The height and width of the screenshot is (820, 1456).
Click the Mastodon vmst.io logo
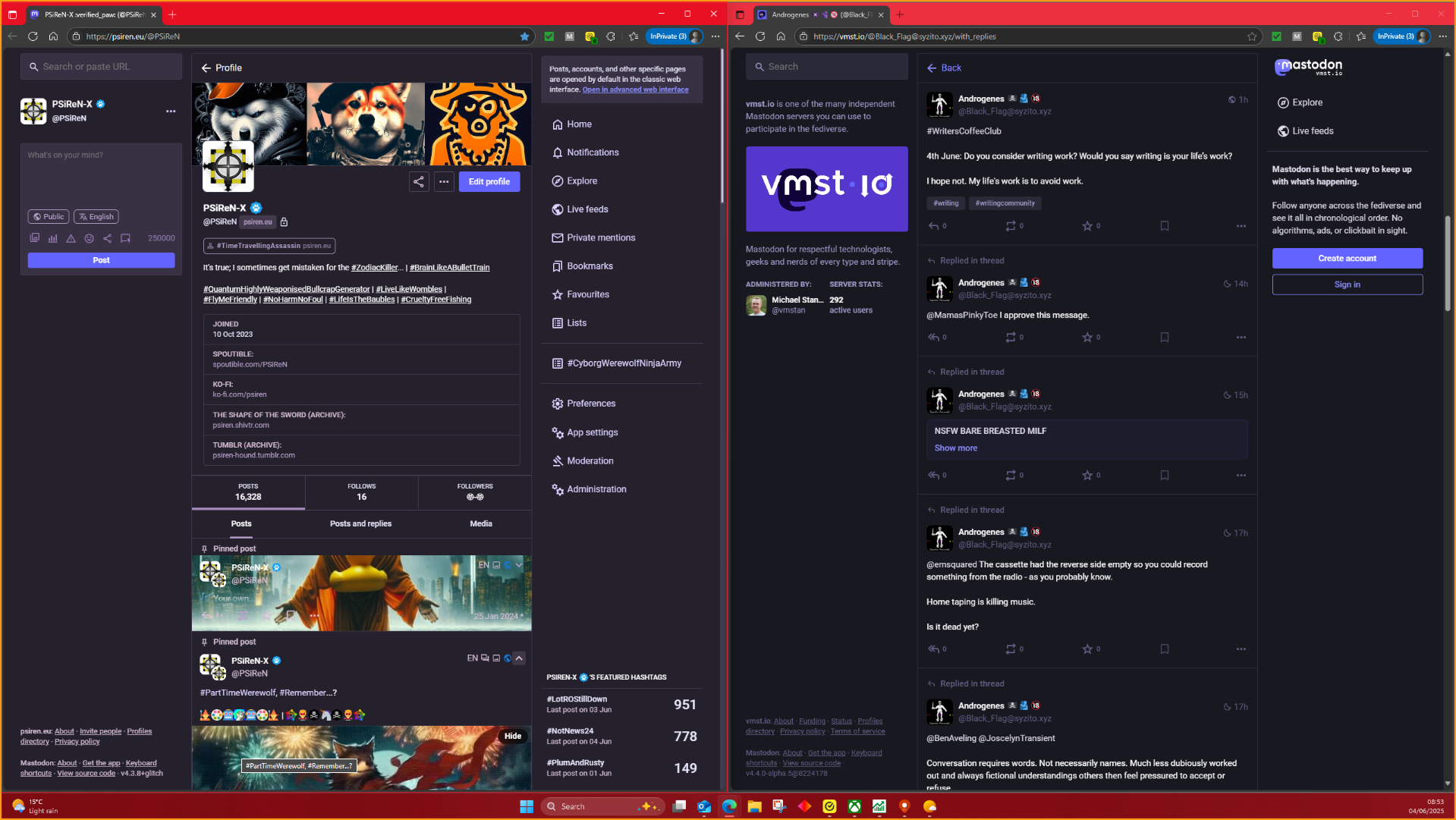click(x=1309, y=67)
